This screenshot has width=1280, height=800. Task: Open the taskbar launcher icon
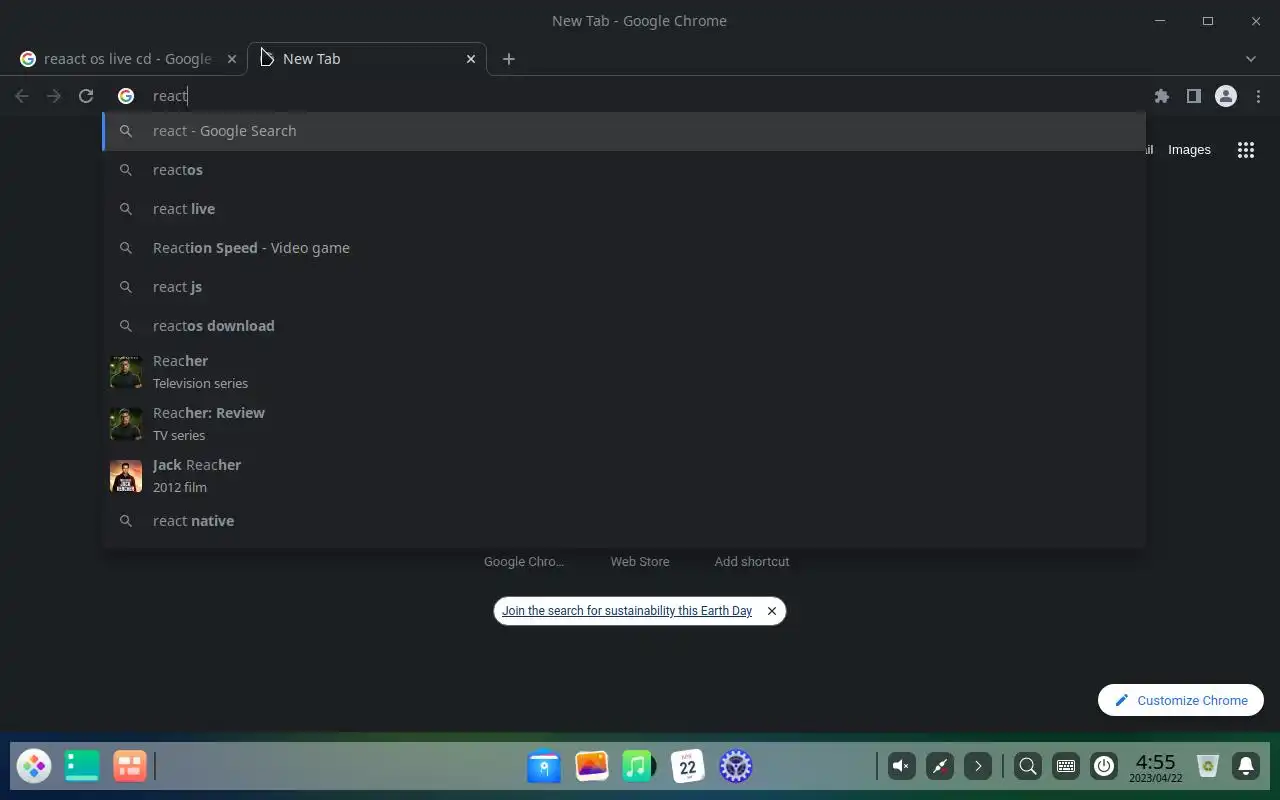point(34,767)
